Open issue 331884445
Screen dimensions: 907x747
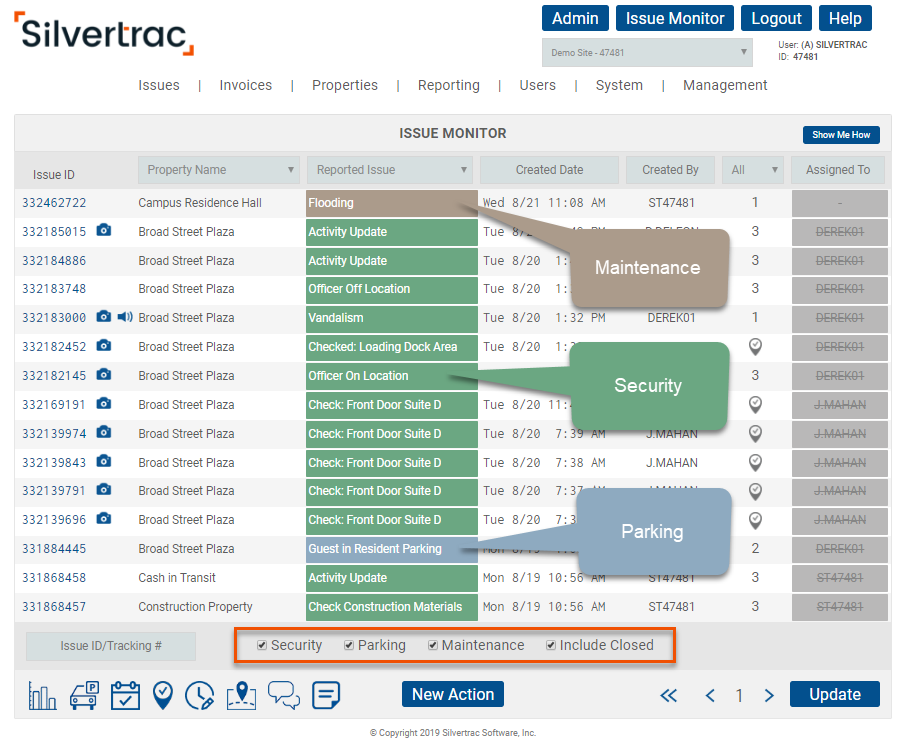[x=54, y=549]
